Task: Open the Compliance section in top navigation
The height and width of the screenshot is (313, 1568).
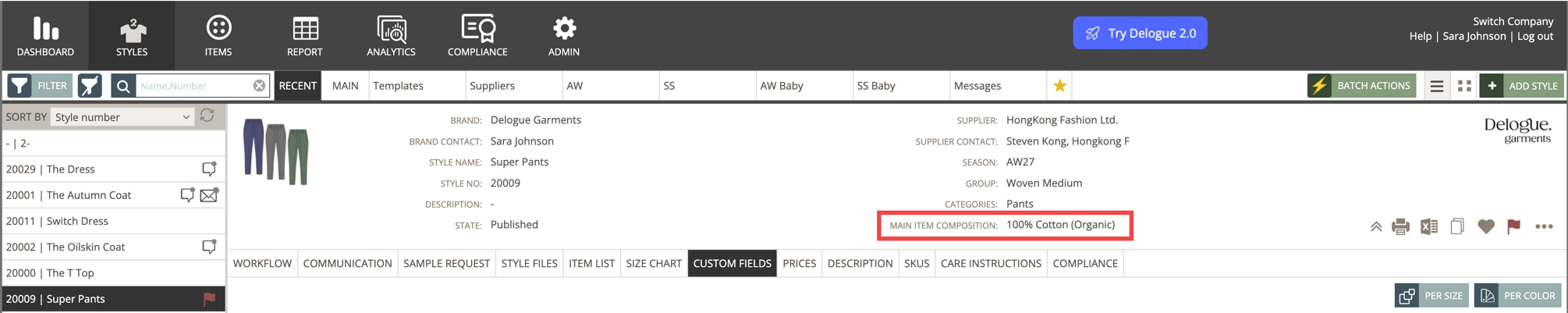Action: [x=477, y=36]
